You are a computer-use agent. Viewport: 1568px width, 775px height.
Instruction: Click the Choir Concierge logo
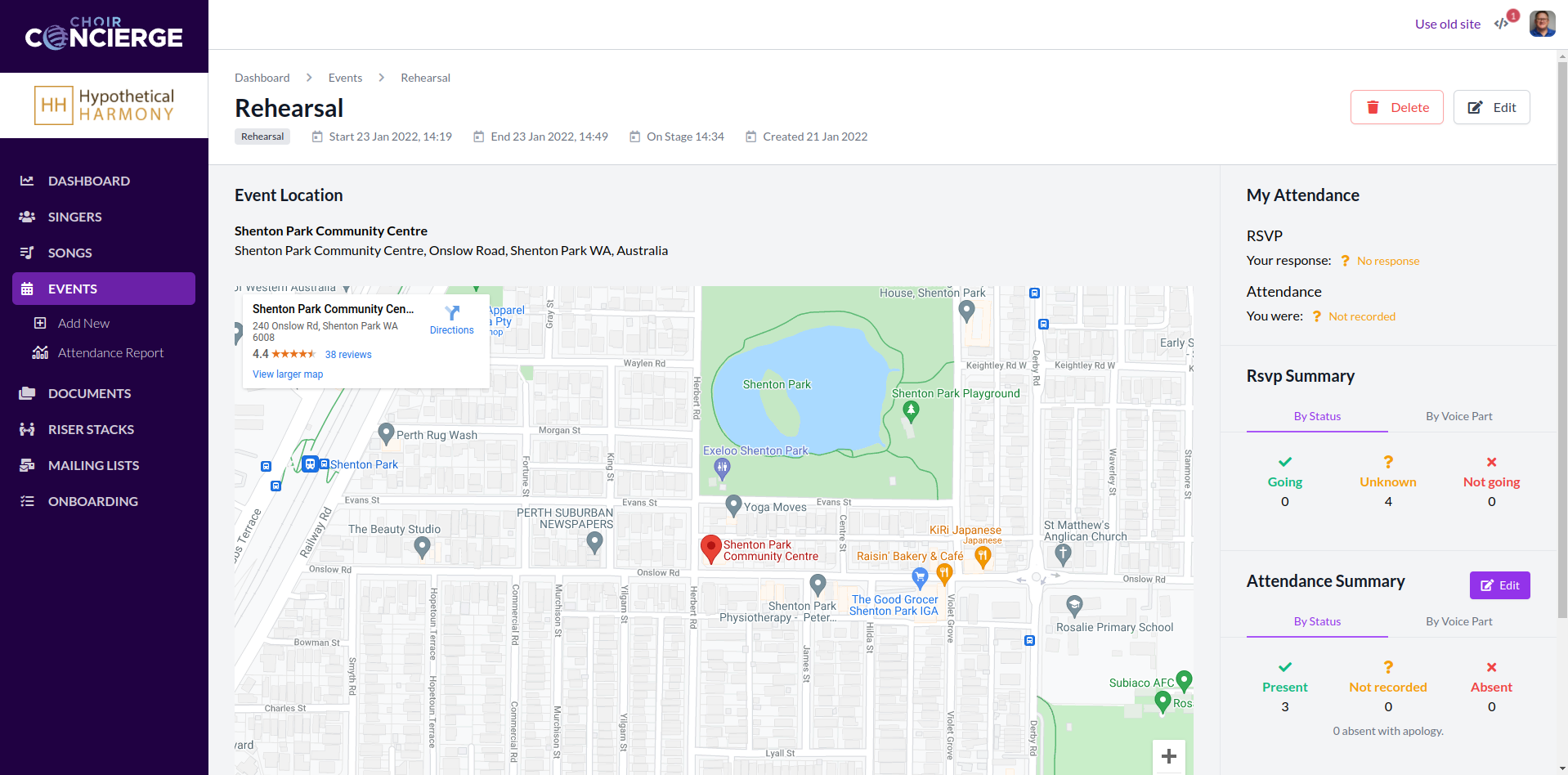click(104, 34)
